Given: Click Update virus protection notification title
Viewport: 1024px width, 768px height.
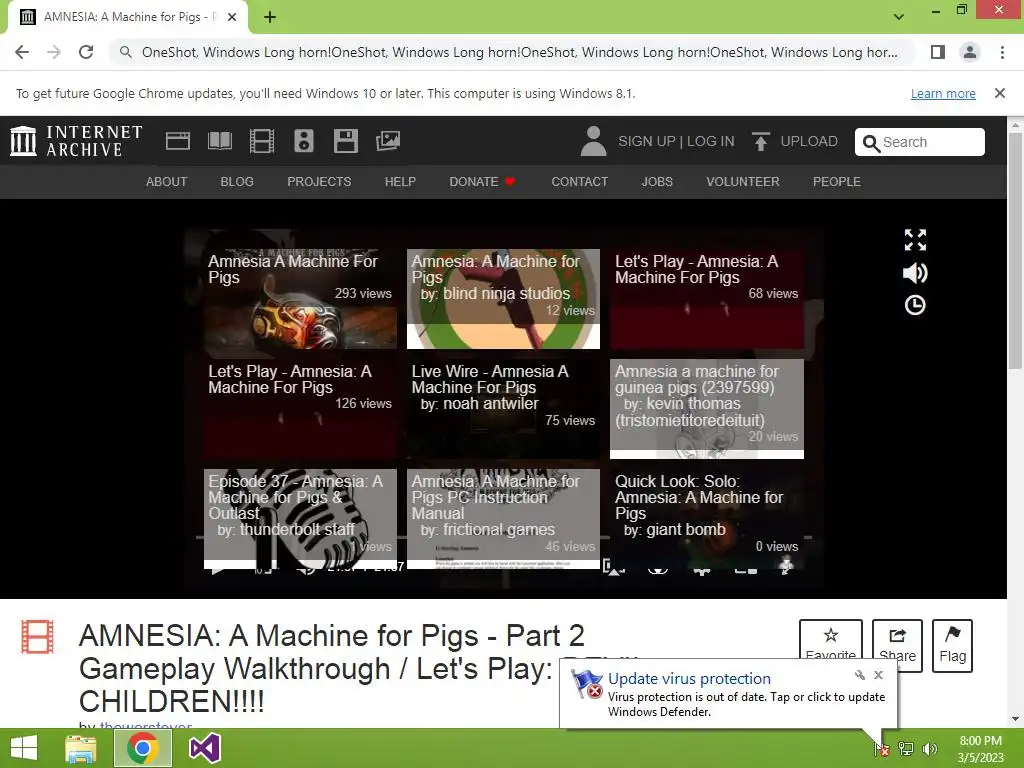Looking at the screenshot, I should tap(689, 679).
